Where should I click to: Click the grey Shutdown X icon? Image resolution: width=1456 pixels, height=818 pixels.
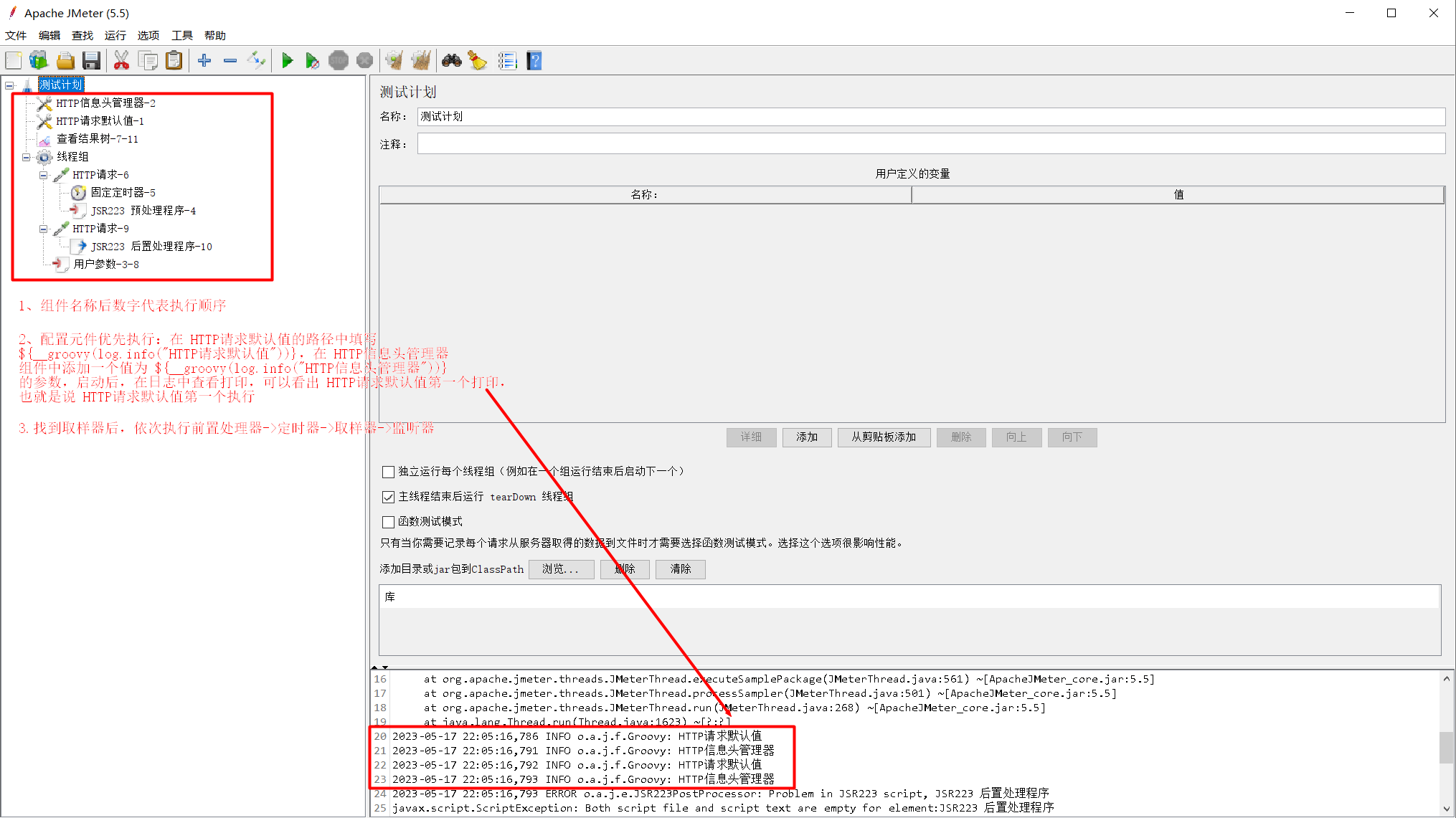[364, 61]
